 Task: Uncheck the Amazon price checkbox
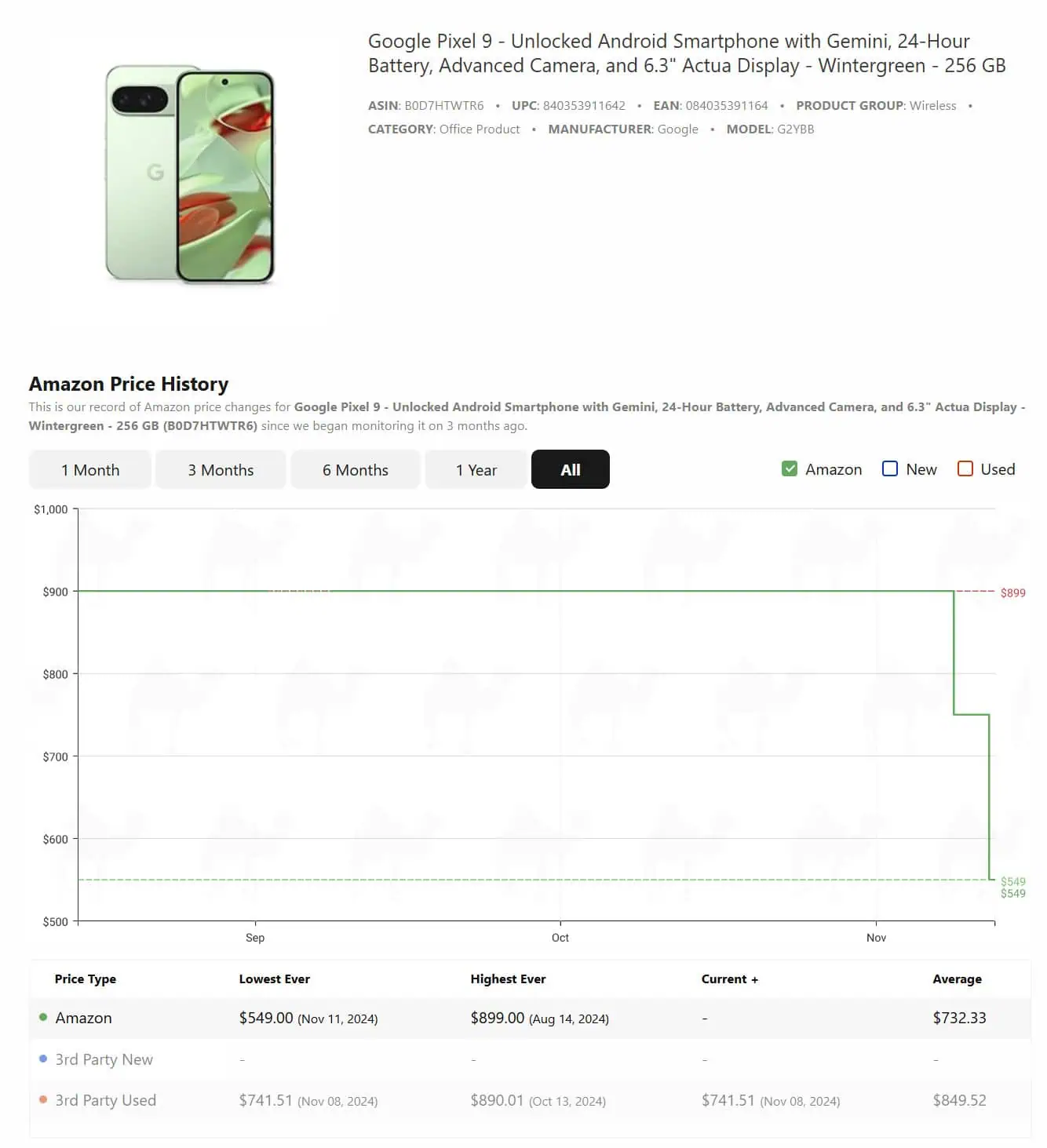tap(790, 469)
